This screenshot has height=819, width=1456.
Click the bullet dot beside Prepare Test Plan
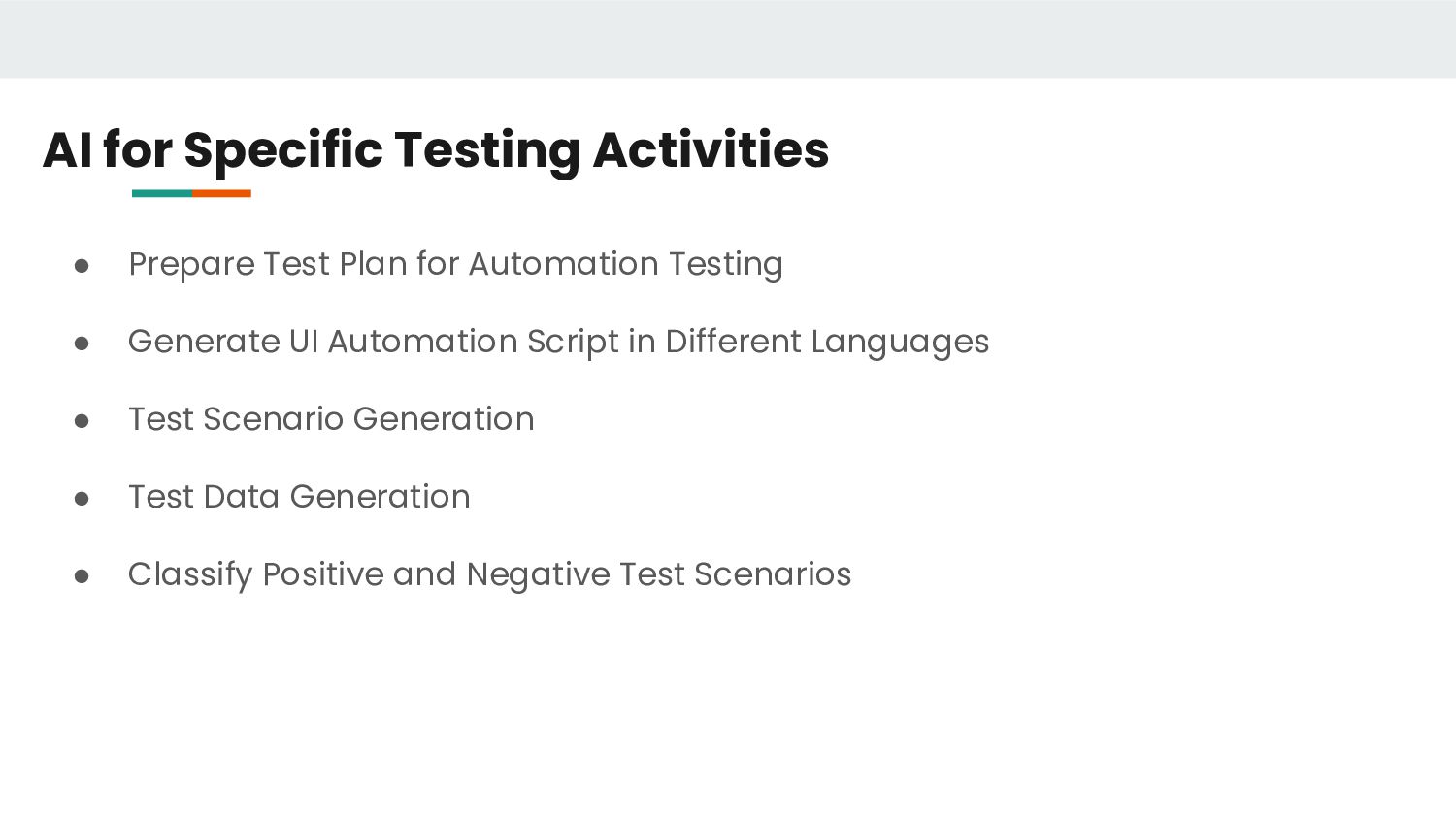[82, 266]
